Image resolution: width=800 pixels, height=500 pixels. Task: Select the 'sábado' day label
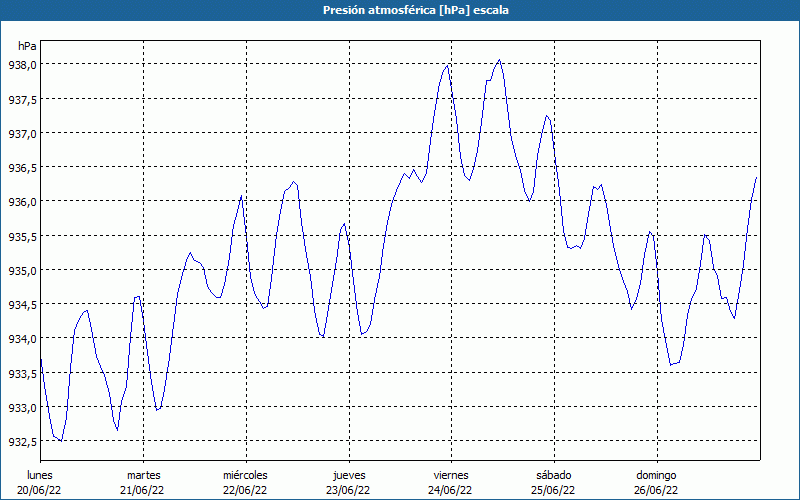(554, 475)
